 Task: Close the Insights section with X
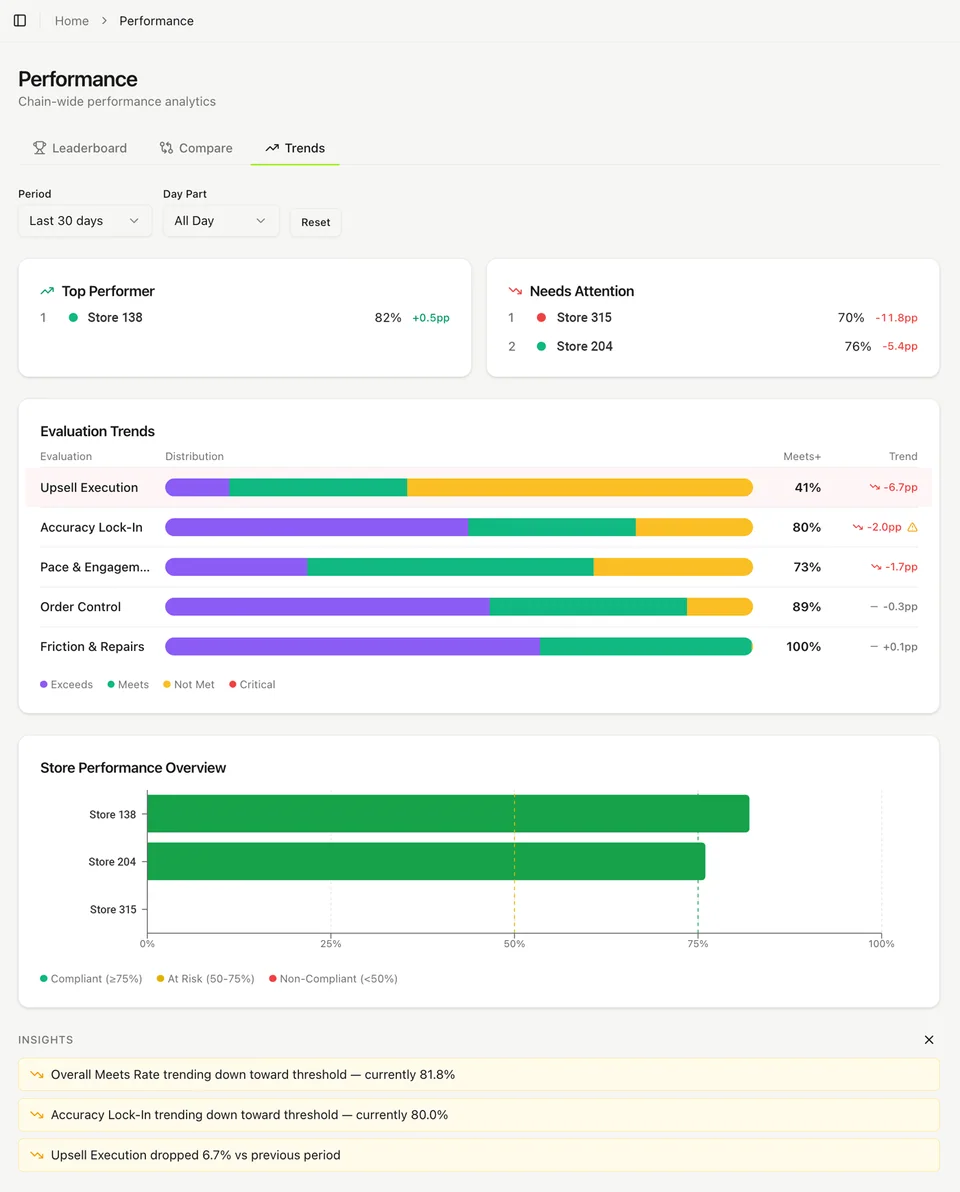click(929, 1039)
